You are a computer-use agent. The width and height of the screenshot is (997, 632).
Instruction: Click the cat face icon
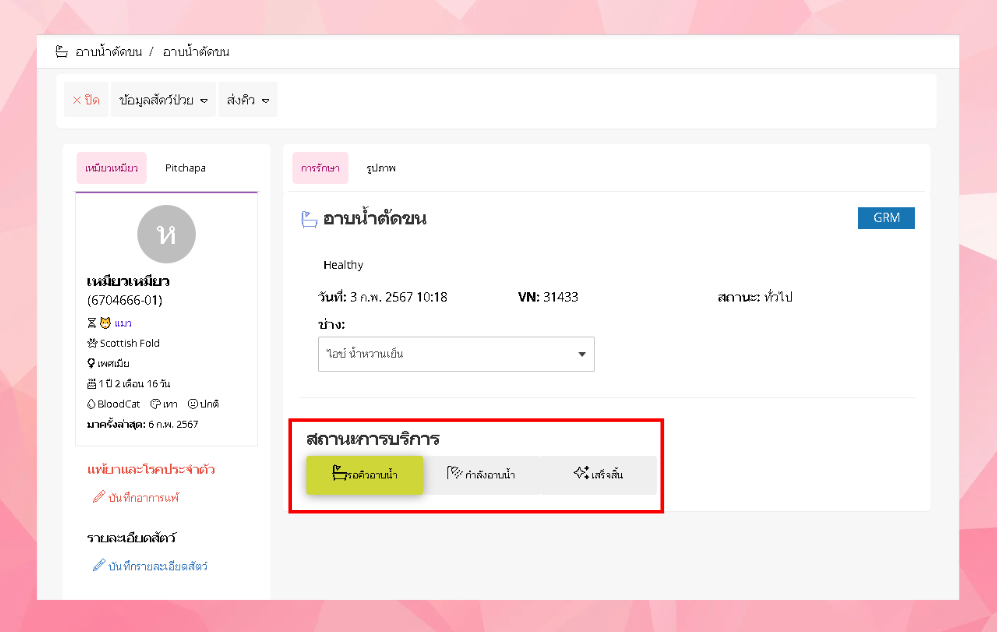106,323
